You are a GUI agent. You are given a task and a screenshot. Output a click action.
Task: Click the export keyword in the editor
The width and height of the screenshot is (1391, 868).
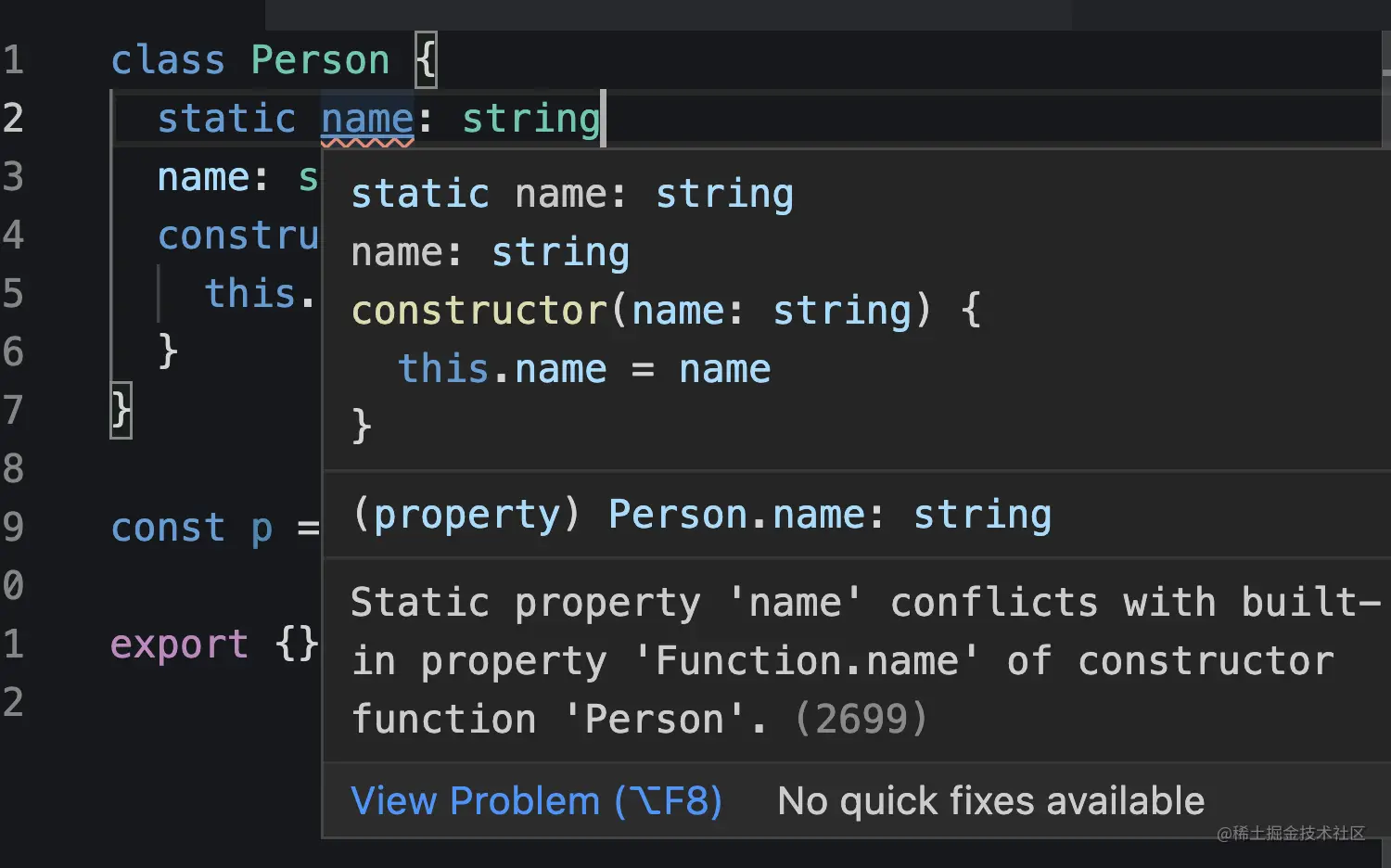tap(179, 645)
